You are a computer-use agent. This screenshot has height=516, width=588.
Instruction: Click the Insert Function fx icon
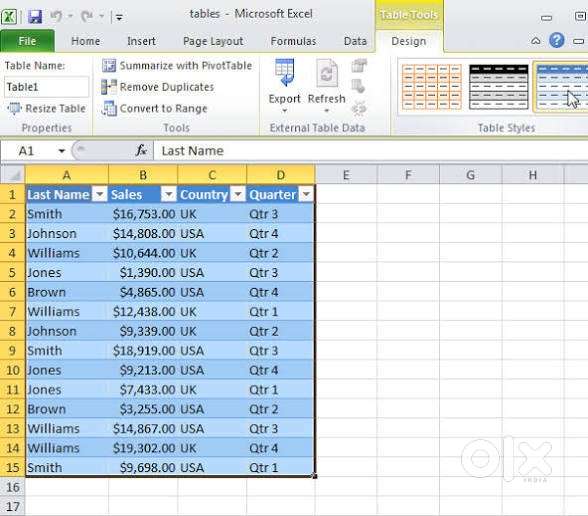click(141, 151)
